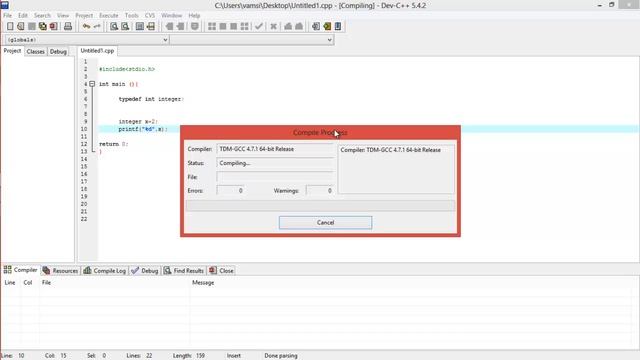The height and width of the screenshot is (360, 640).
Task: Click the Rebuild All toolbar icon
Action: click(244, 26)
